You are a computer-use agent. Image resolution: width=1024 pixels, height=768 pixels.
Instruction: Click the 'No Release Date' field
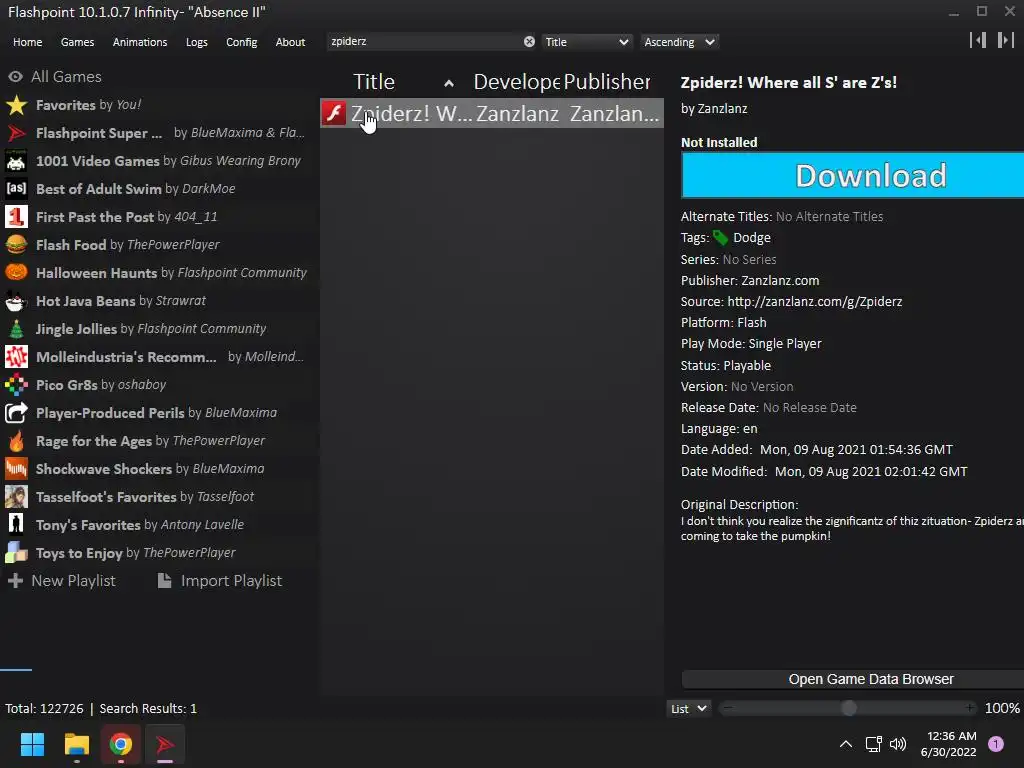(x=809, y=408)
